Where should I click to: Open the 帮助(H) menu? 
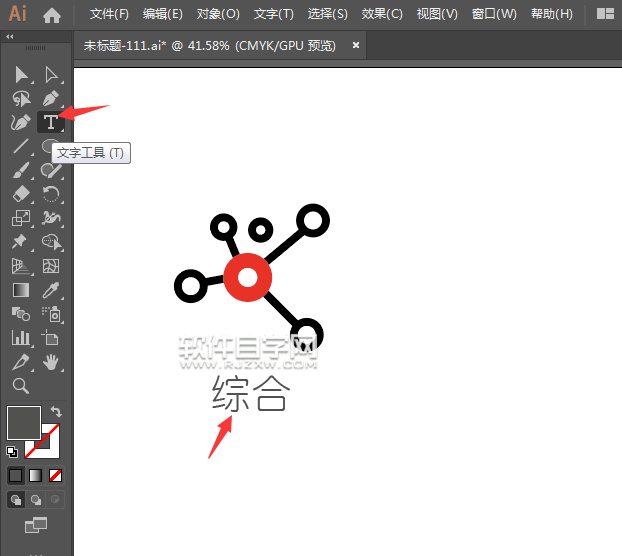pyautogui.click(x=552, y=14)
